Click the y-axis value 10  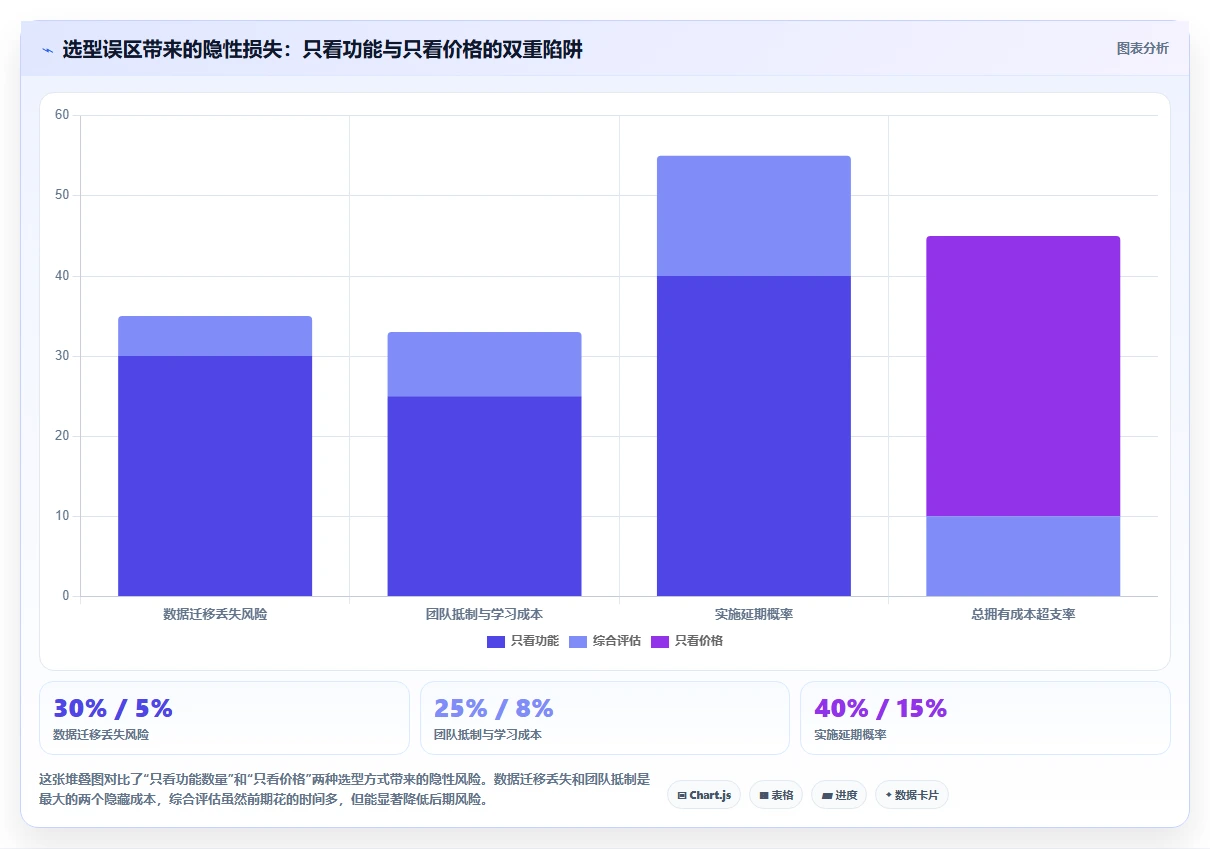point(62,516)
